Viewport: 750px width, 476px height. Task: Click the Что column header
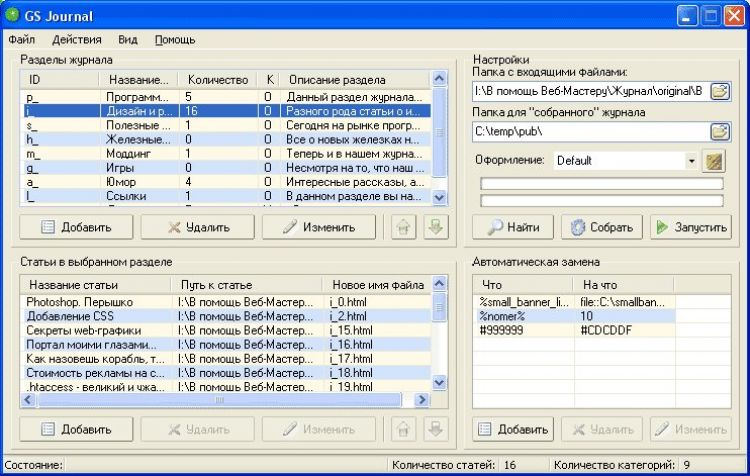coord(523,285)
